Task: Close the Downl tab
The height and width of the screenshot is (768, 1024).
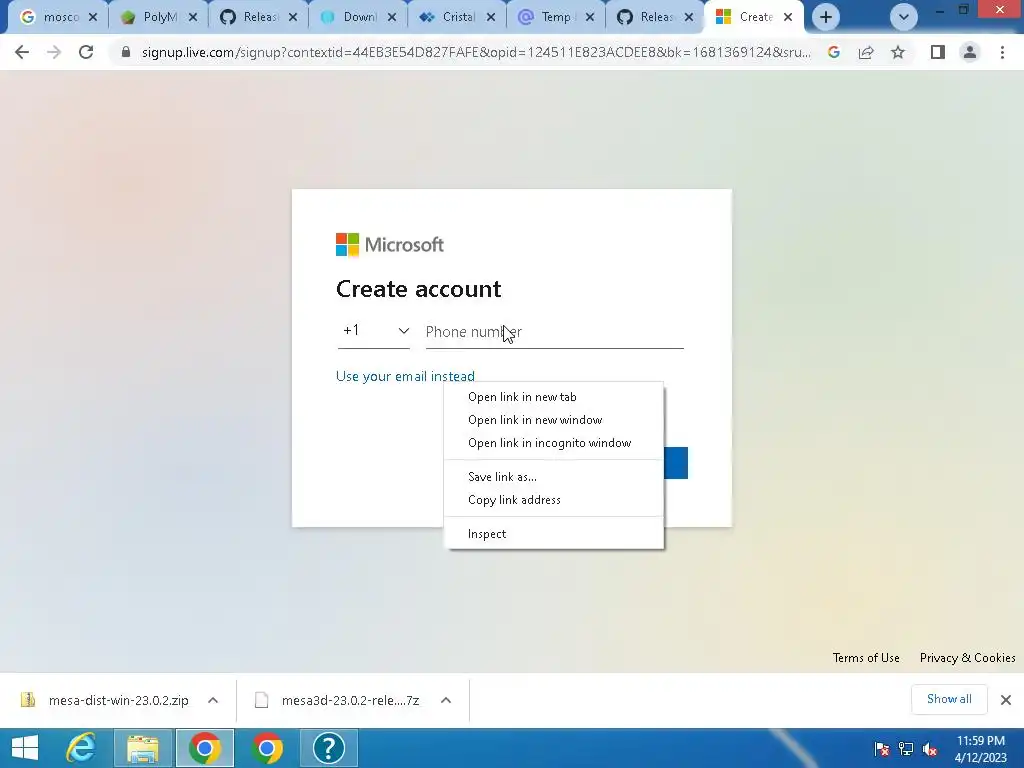Action: pos(392,18)
